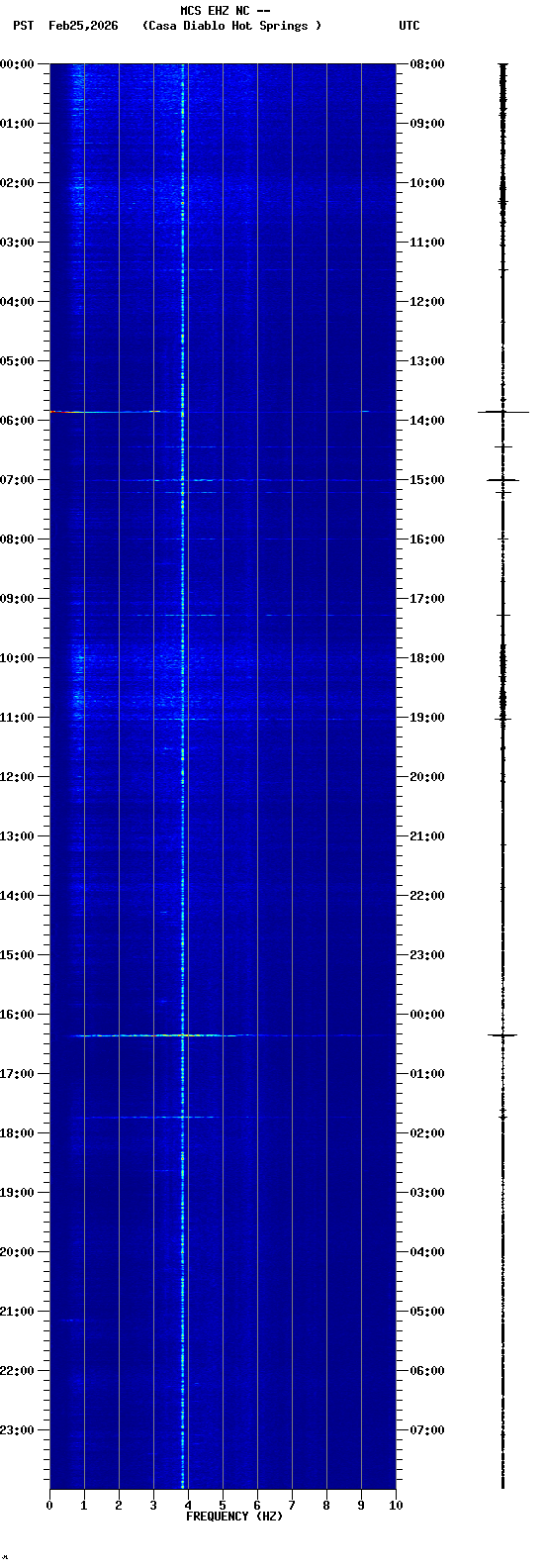Click the 01:00 PST time label
The height and width of the screenshot is (1568, 546).
tap(18, 124)
